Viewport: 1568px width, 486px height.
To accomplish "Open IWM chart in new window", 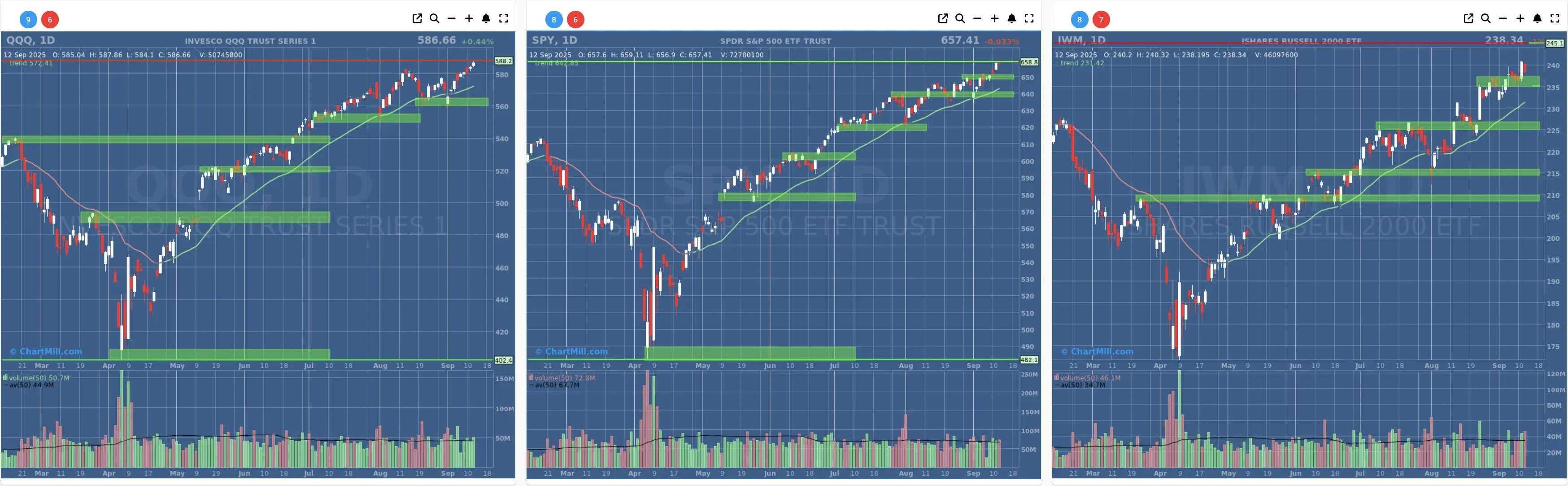I will click(x=1468, y=19).
